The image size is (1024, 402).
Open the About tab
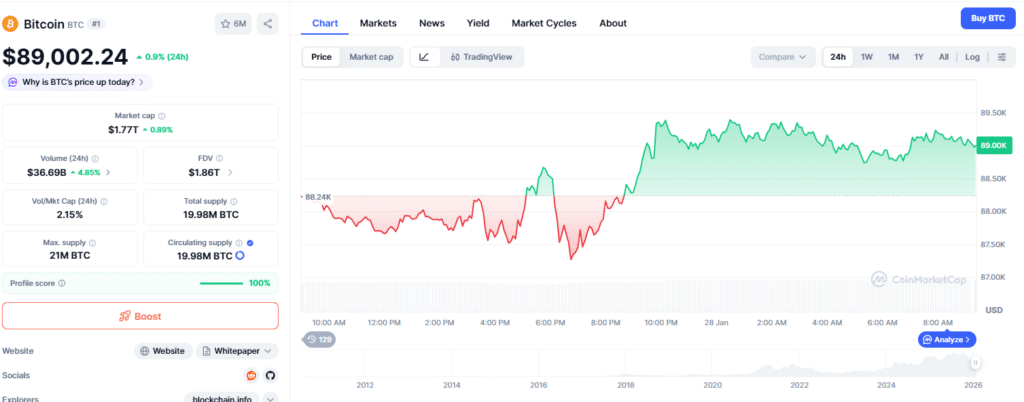(613, 23)
